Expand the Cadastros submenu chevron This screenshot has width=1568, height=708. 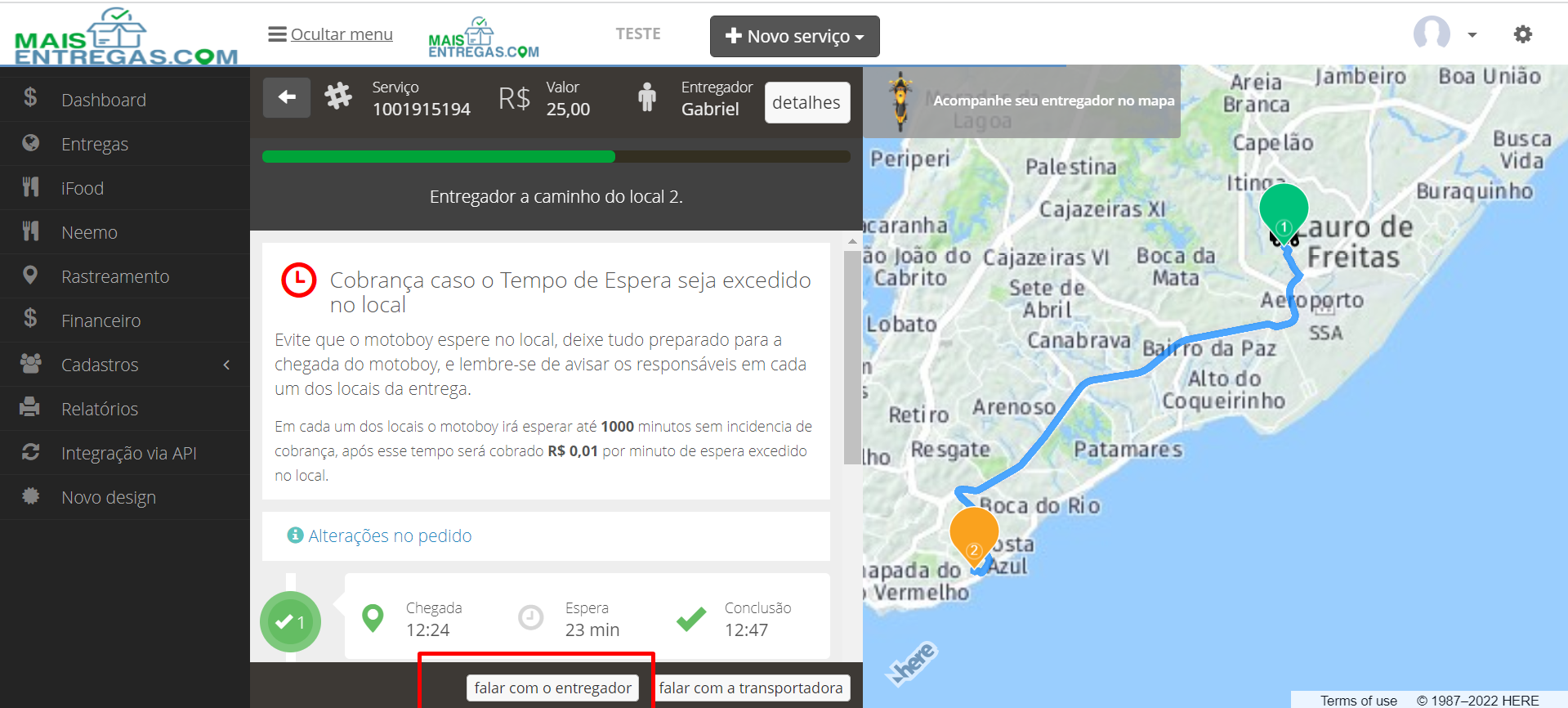pos(226,365)
